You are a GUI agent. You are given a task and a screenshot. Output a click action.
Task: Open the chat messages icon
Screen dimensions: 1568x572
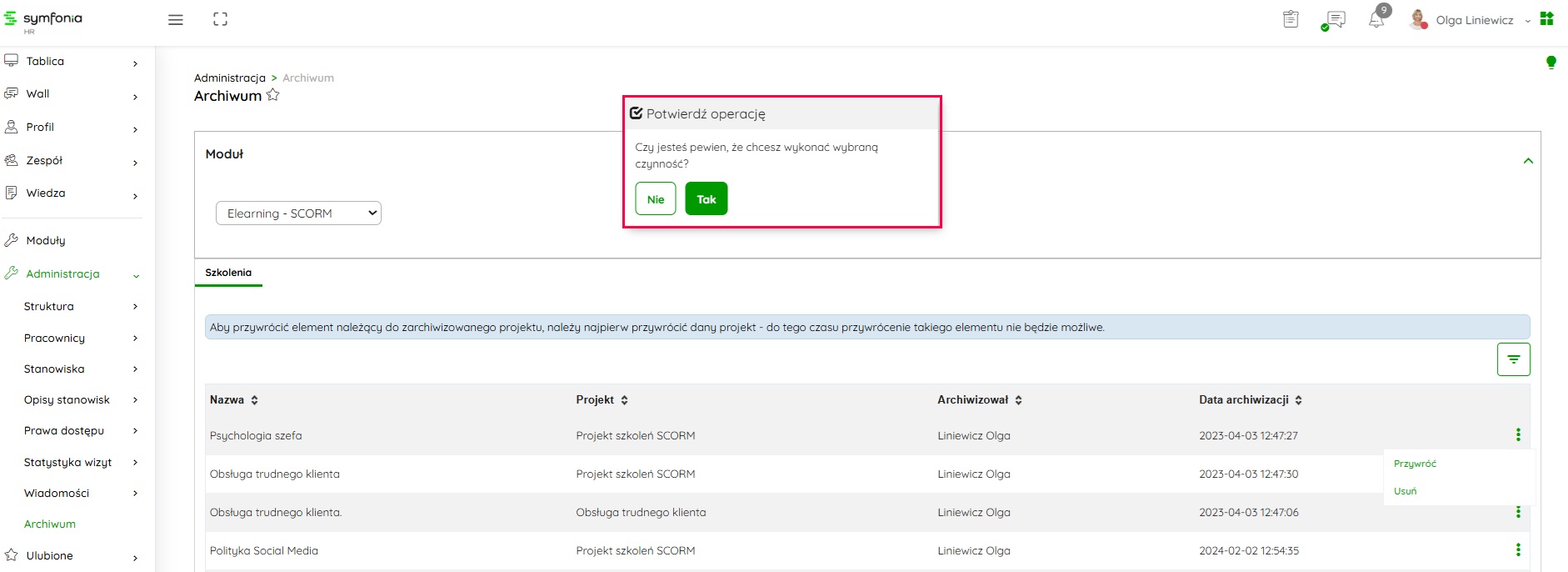[x=1334, y=20]
